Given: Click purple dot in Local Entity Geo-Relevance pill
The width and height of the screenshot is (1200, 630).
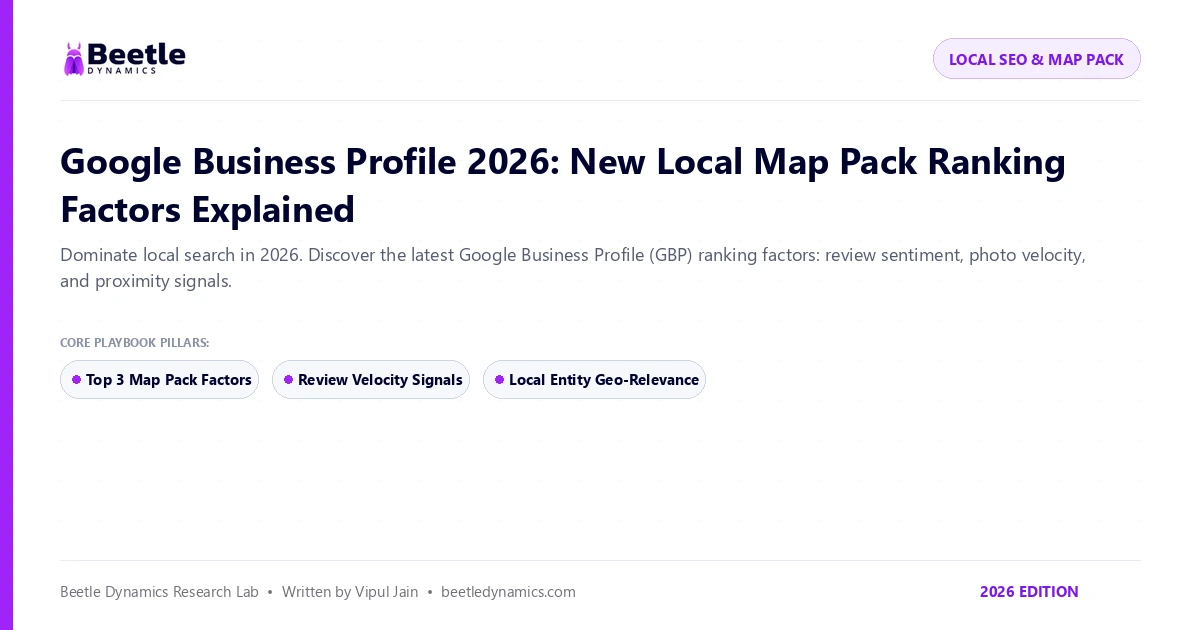Looking at the screenshot, I should (x=499, y=380).
